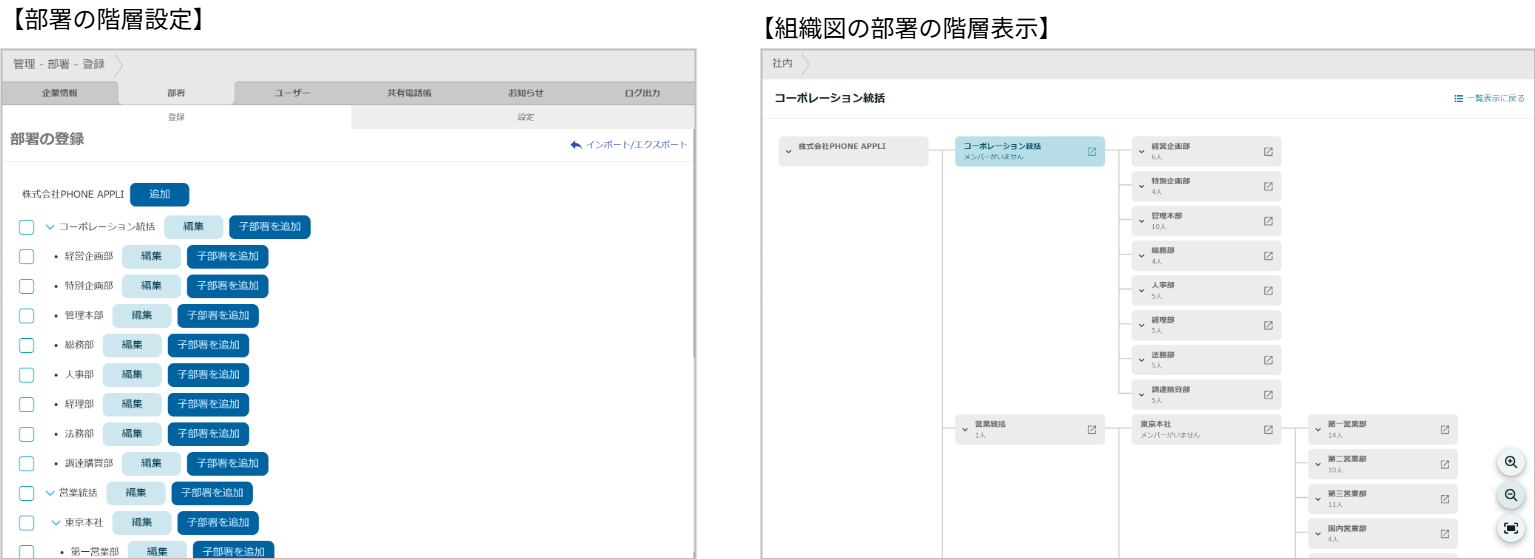Select the 調達購買部 row checkbox
The image size is (1535, 559).
click(27, 463)
